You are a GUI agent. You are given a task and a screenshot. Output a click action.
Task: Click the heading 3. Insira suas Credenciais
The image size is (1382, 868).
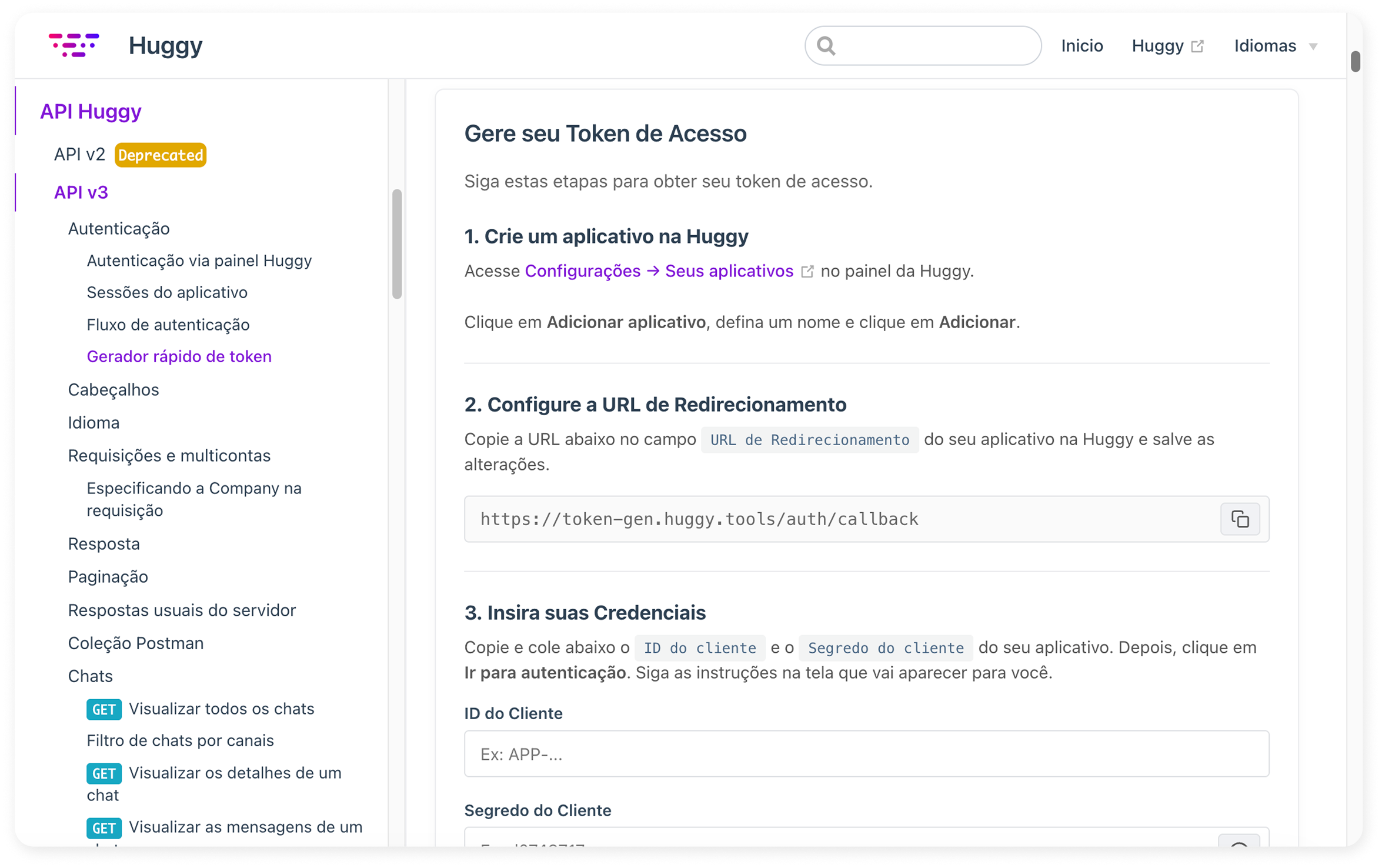[x=585, y=612]
